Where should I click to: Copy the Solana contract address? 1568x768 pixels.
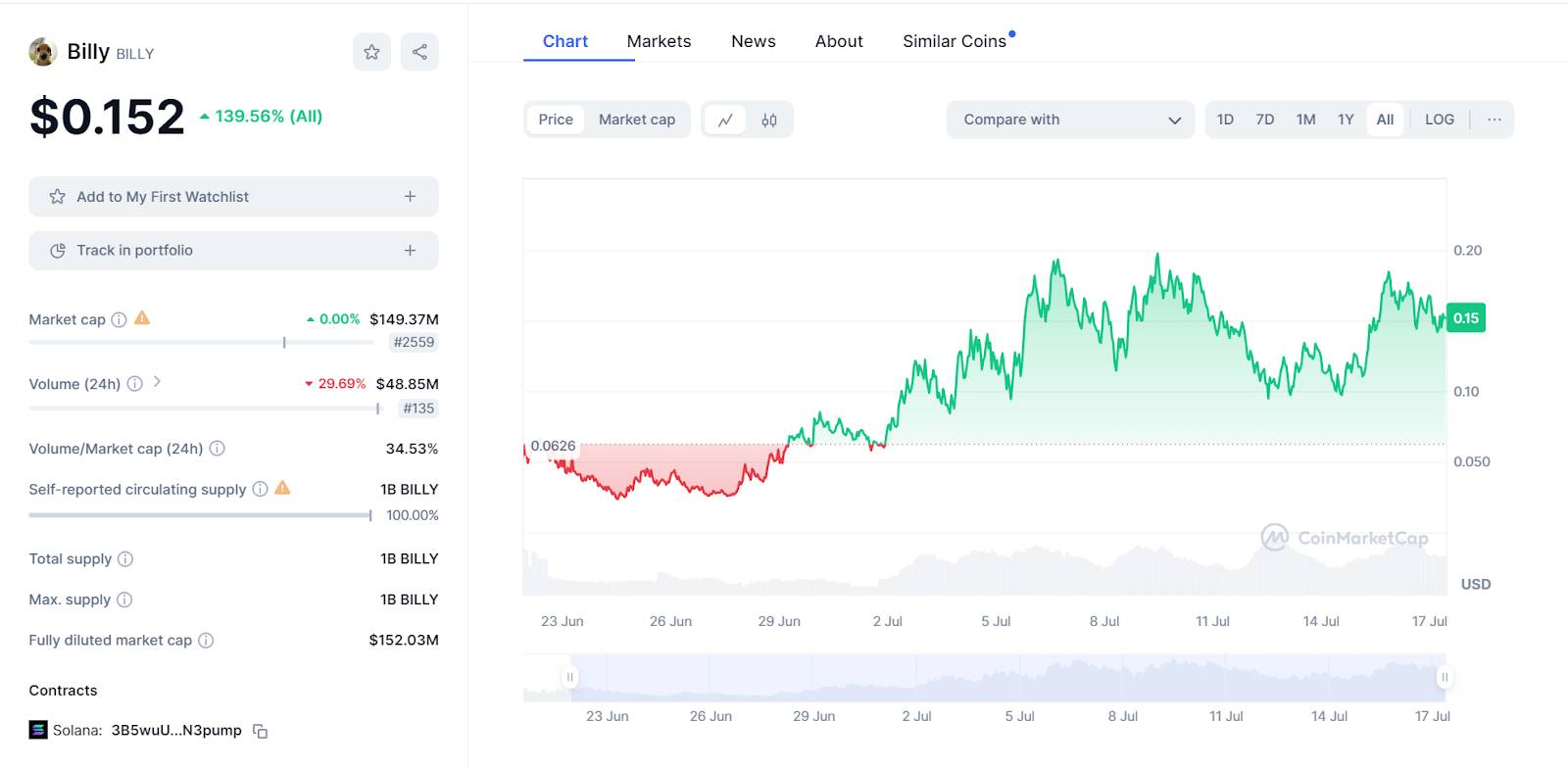261,731
